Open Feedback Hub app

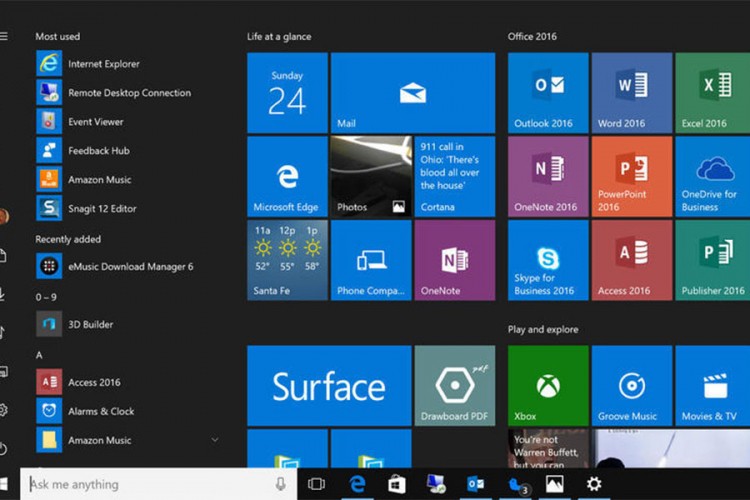click(x=129, y=151)
